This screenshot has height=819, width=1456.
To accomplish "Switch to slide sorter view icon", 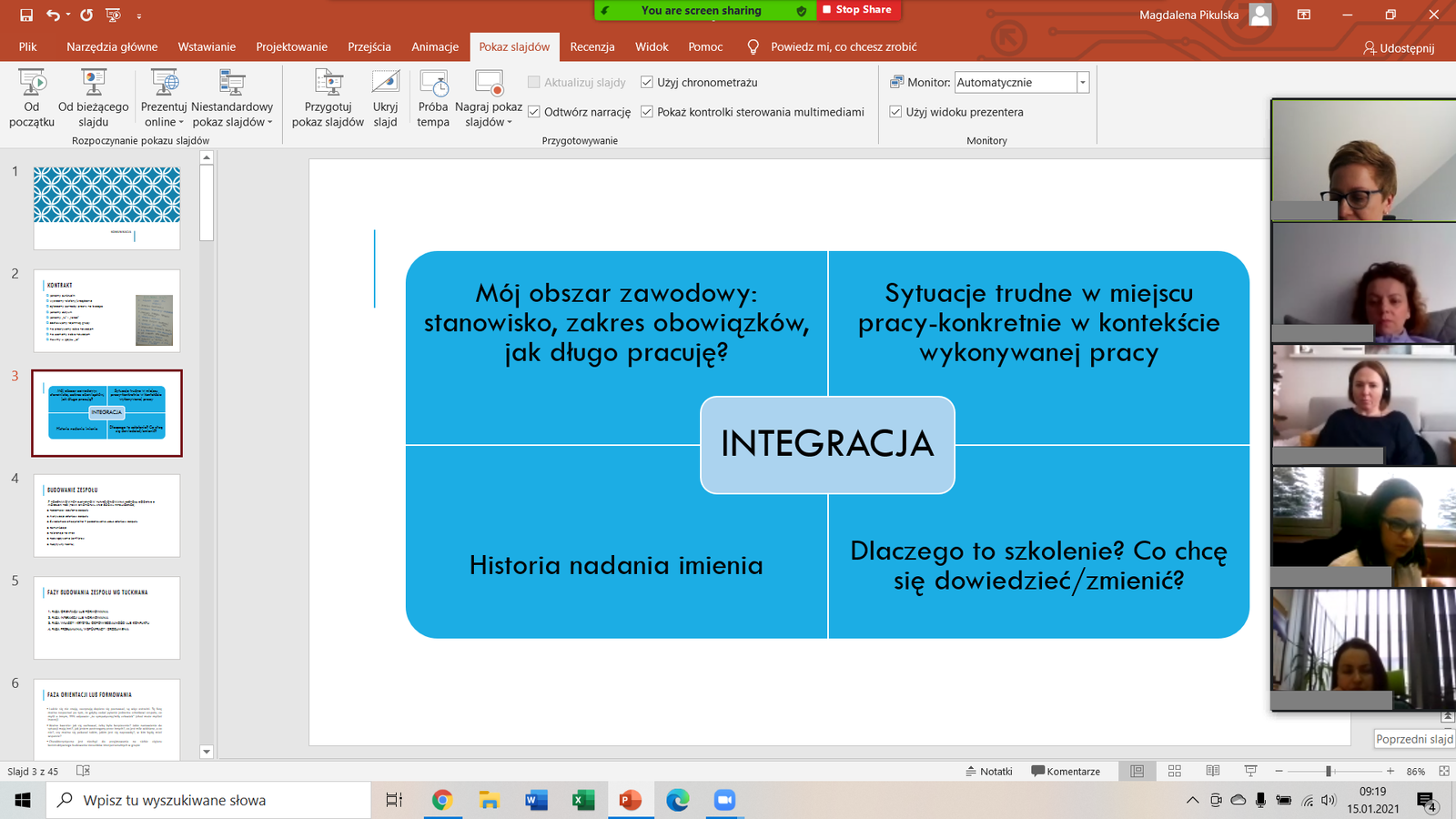I will [x=1175, y=771].
